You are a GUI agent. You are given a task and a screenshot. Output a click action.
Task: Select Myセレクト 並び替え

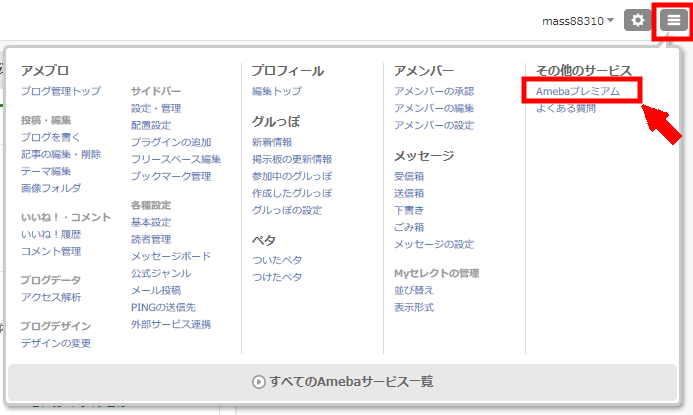(x=414, y=290)
